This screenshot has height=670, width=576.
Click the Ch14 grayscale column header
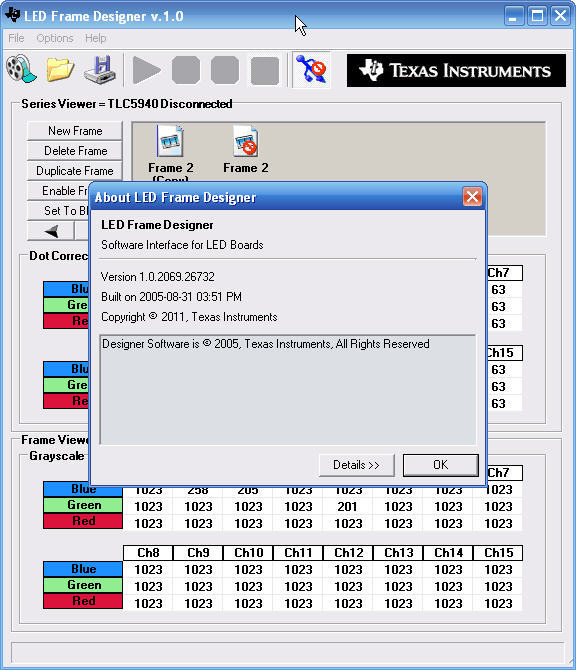click(448, 553)
